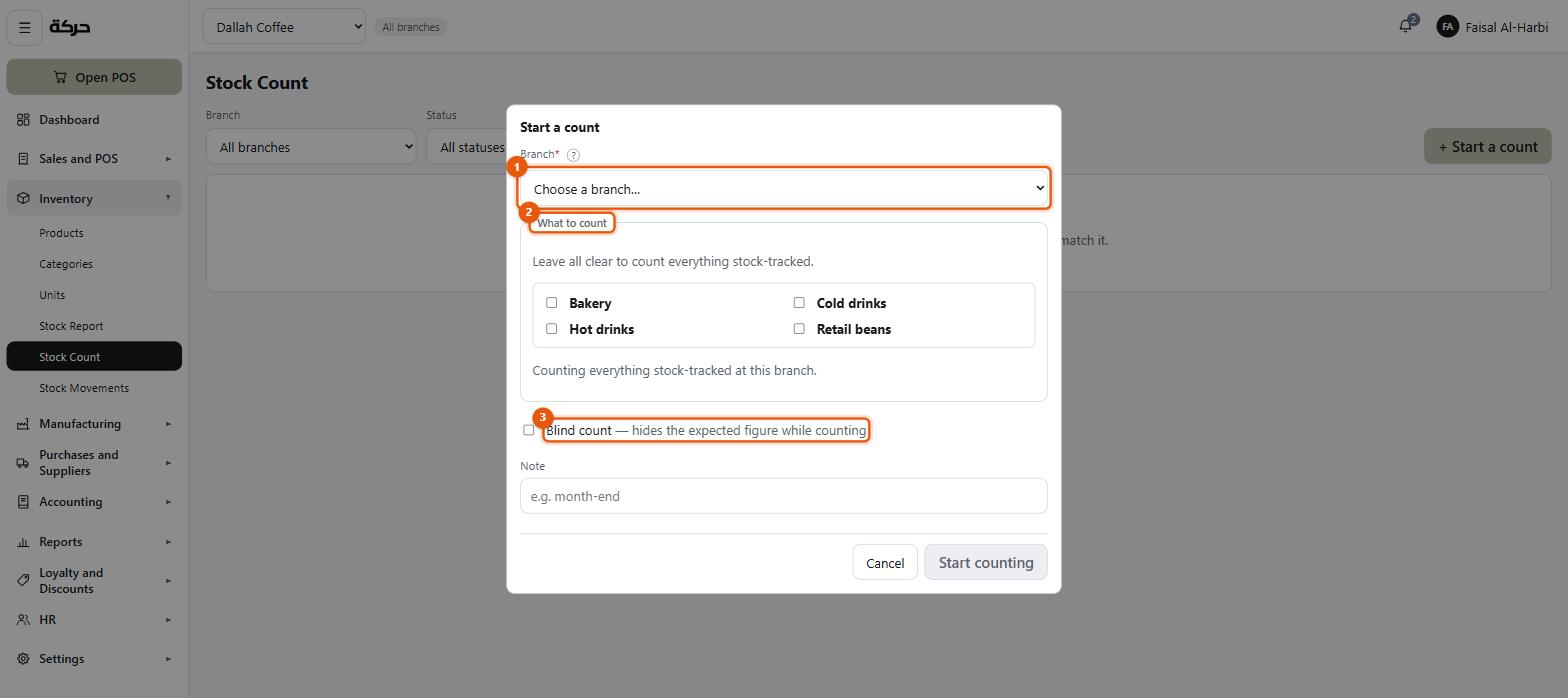Click the Loyalty and Discounts tag icon
This screenshot has height=698, width=1568.
(x=23, y=581)
